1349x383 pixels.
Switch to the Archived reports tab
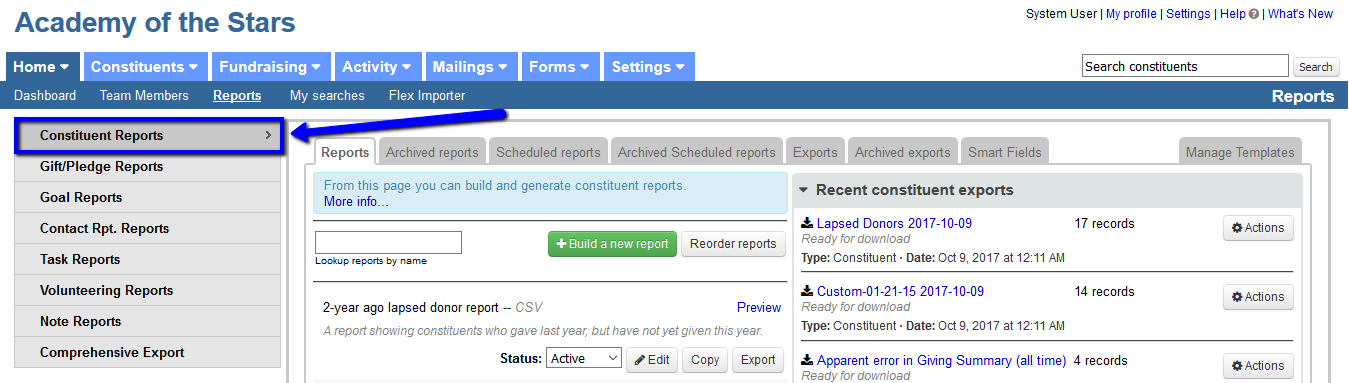pos(432,152)
